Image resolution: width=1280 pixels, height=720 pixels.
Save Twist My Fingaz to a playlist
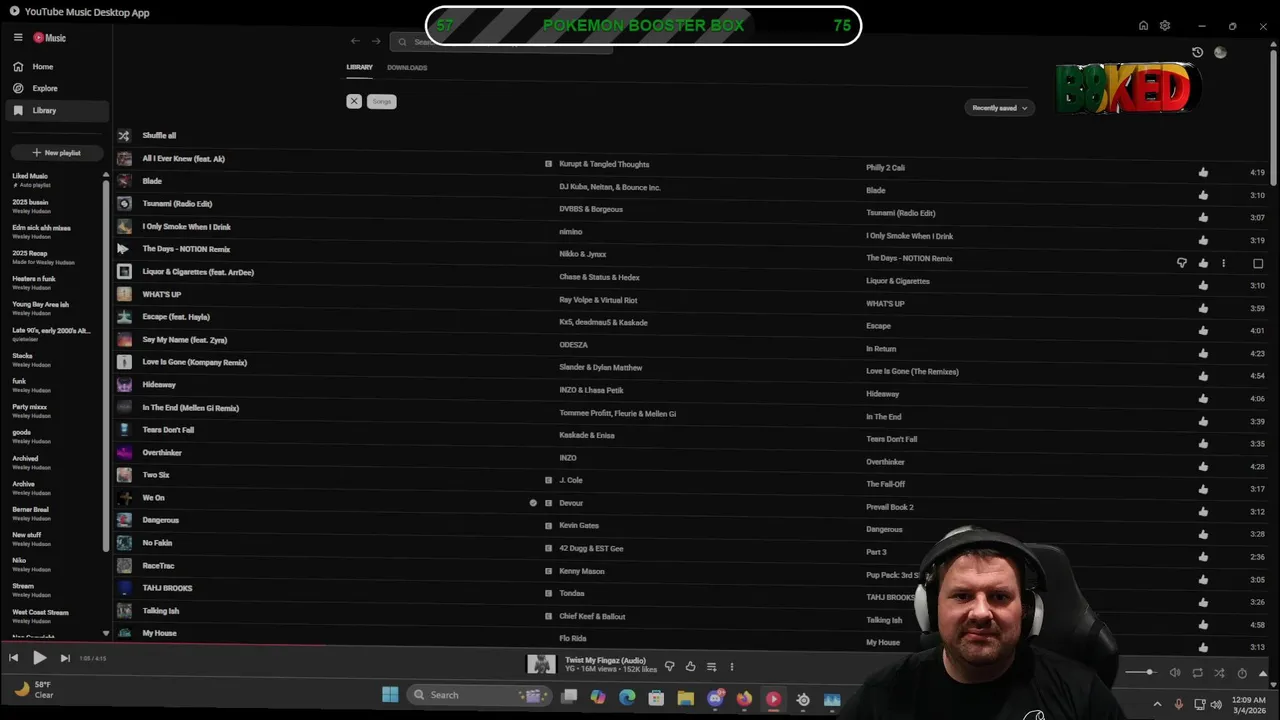(711, 666)
